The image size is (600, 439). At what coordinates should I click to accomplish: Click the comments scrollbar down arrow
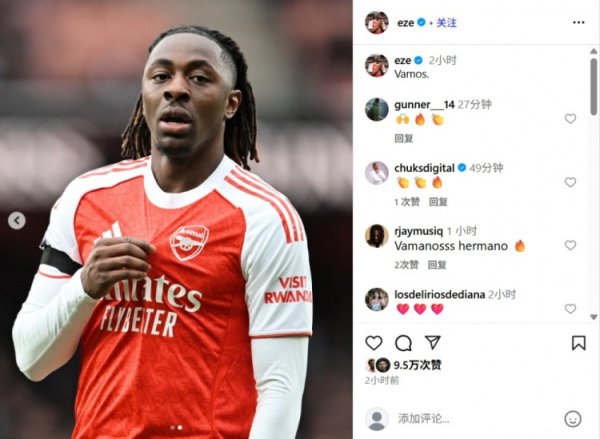(593, 317)
